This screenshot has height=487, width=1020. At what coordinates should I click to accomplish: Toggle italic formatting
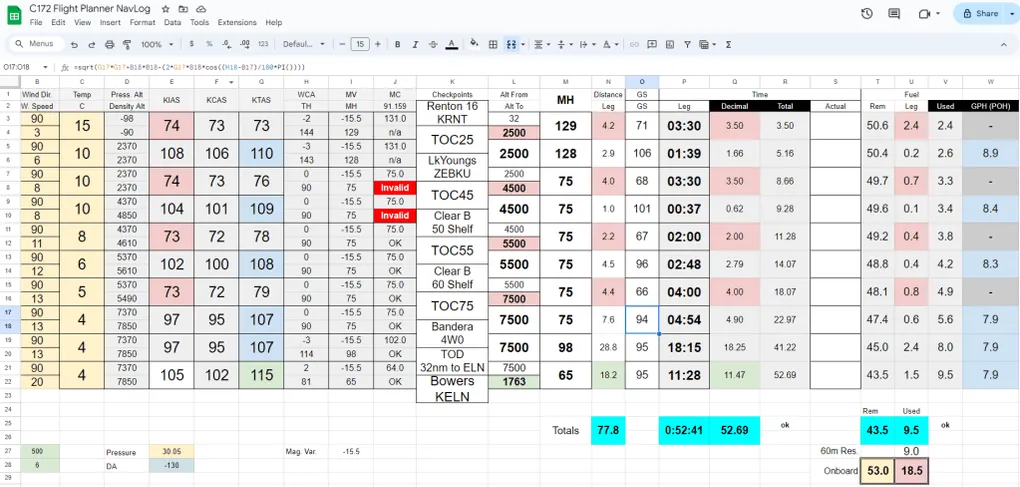click(415, 44)
